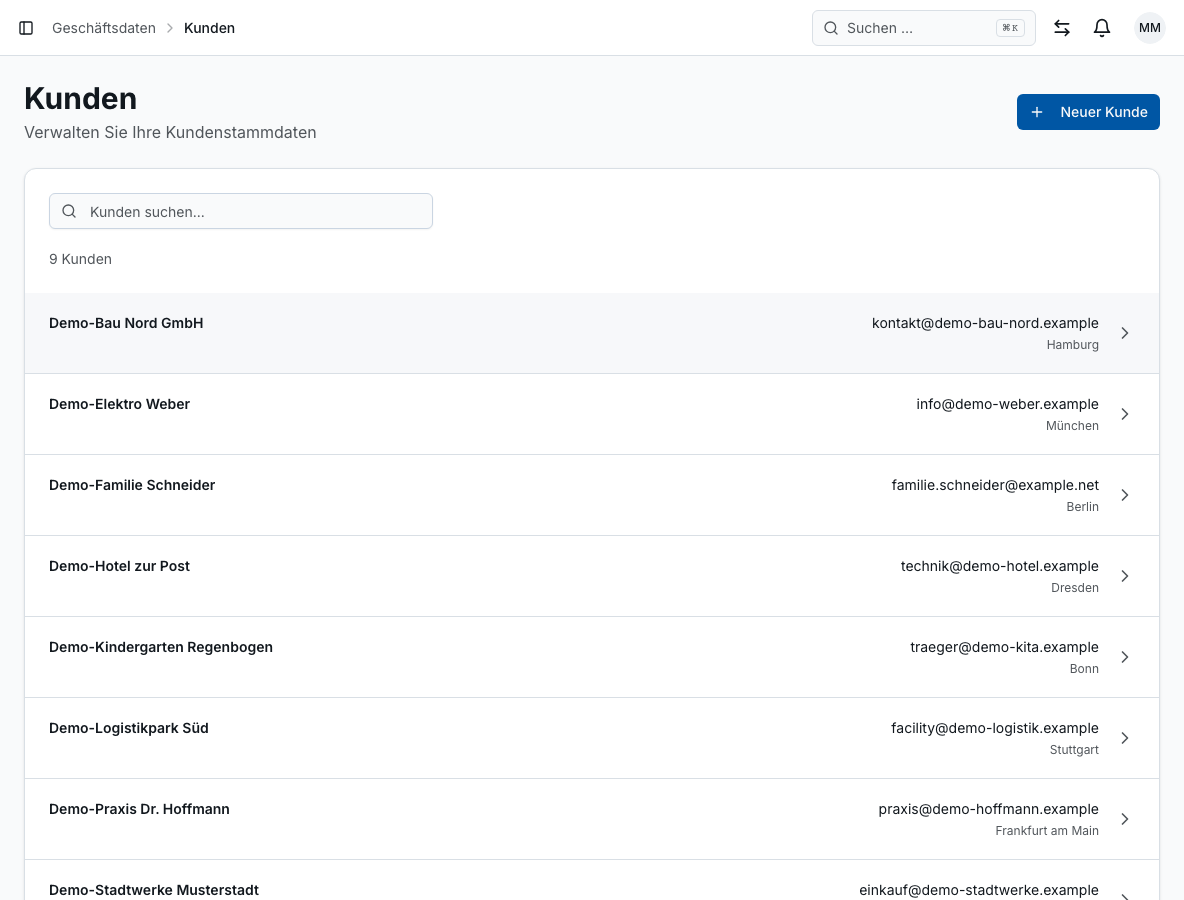Click the plus icon on Neuer Kunde
This screenshot has width=1184, height=900.
pyautogui.click(x=1037, y=112)
